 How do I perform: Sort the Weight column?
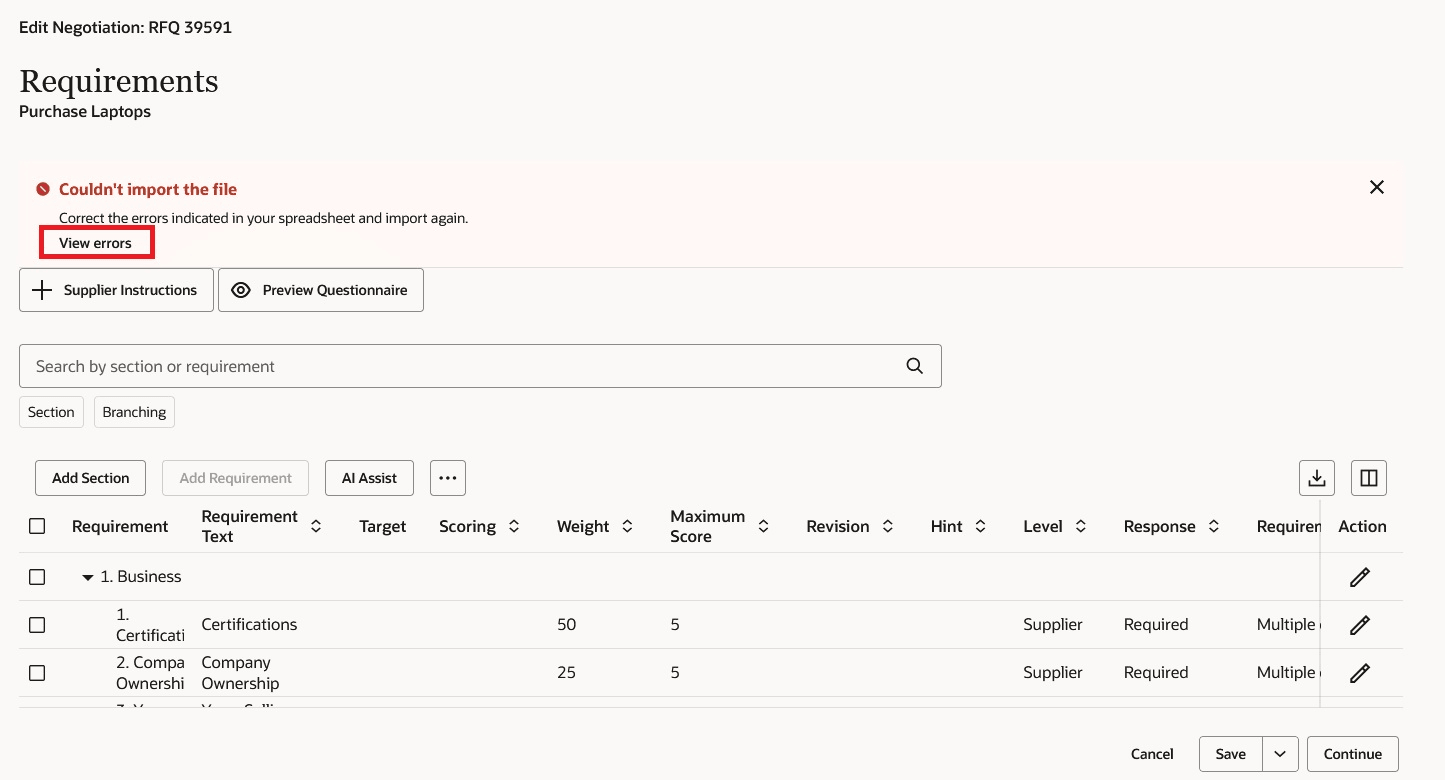[x=627, y=526]
